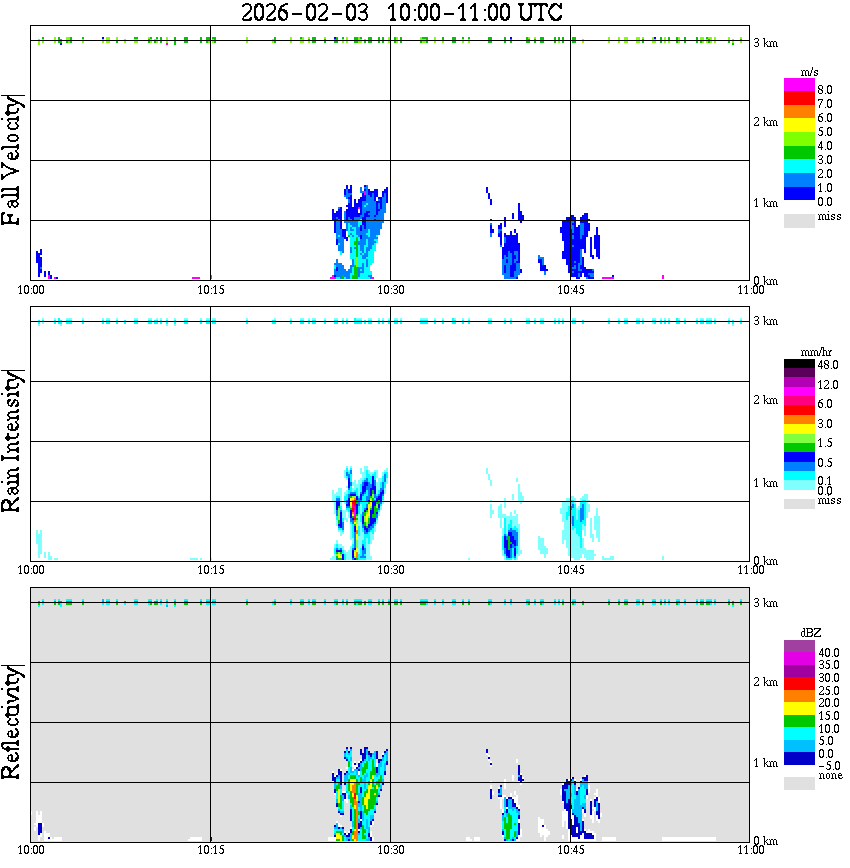Pick the gray 'miss' swatch in mm/hr legend

pos(799,504)
